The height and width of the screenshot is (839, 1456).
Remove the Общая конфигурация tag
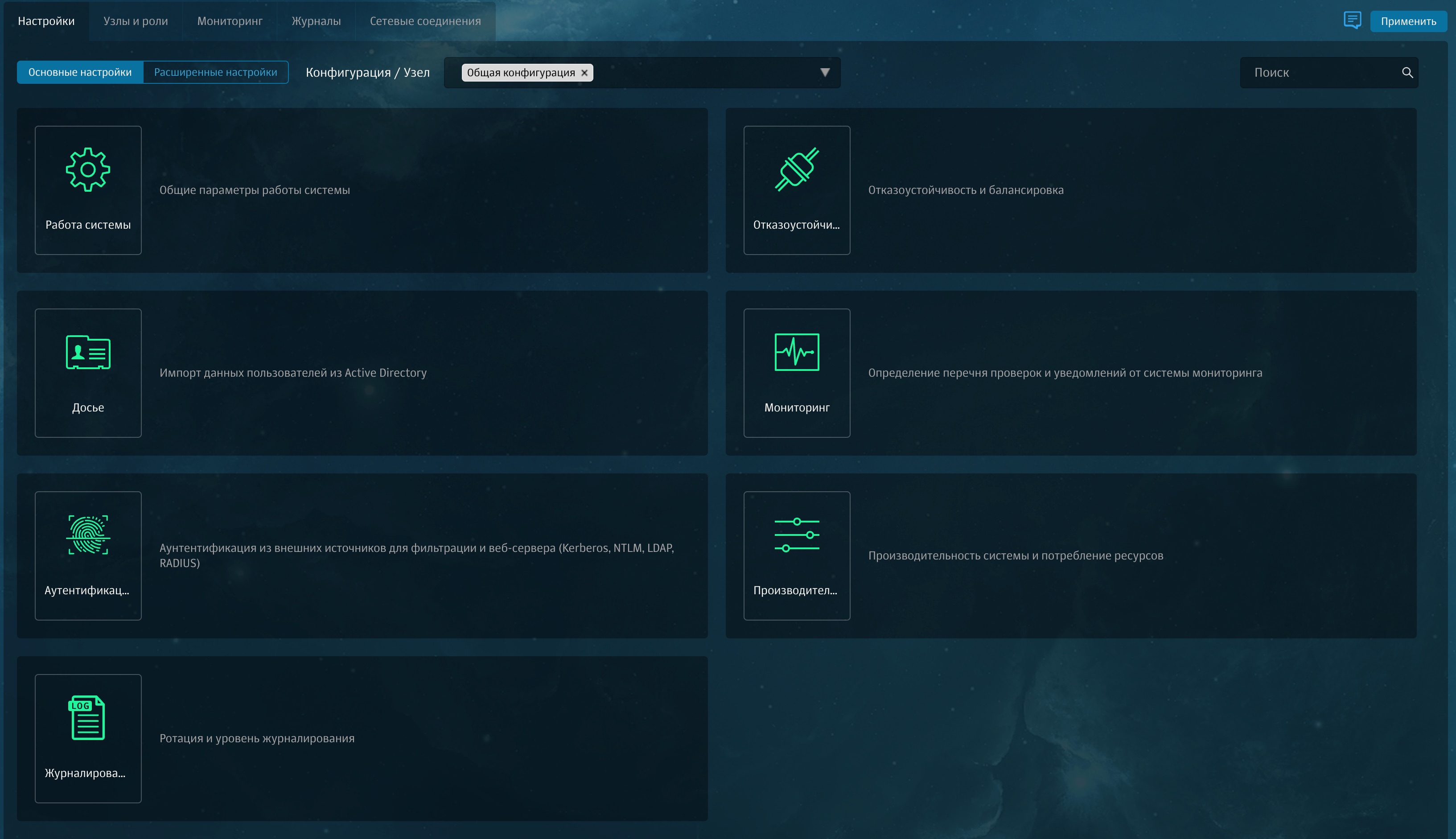pyautogui.click(x=584, y=73)
